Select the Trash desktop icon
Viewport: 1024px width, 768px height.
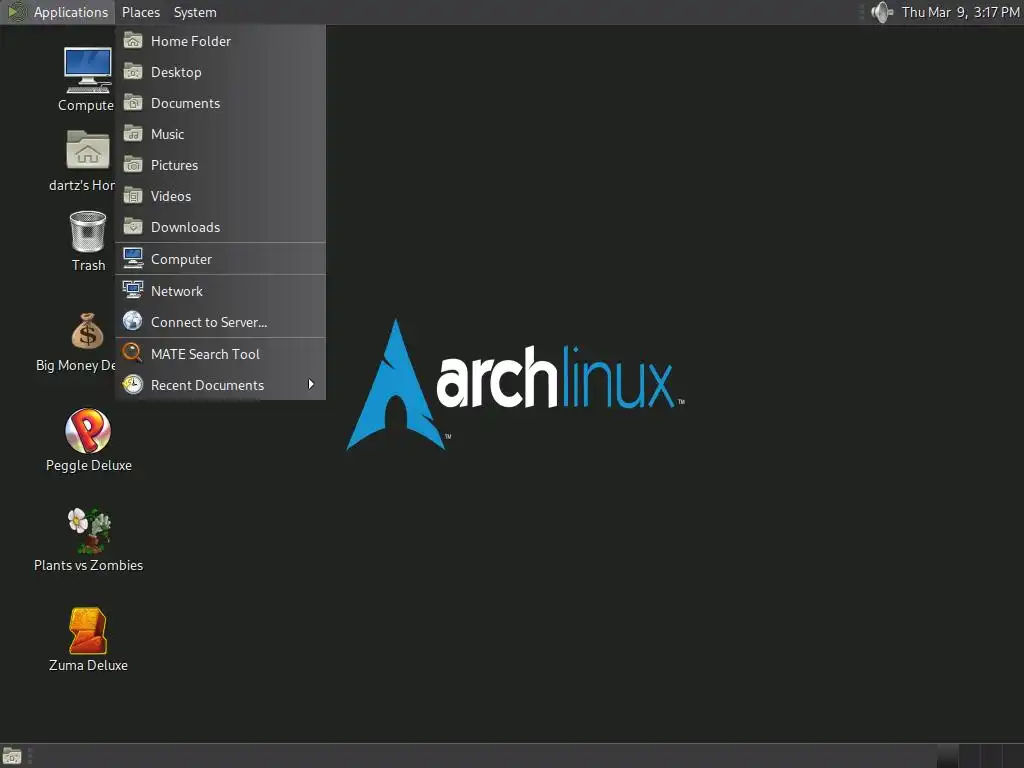[88, 231]
